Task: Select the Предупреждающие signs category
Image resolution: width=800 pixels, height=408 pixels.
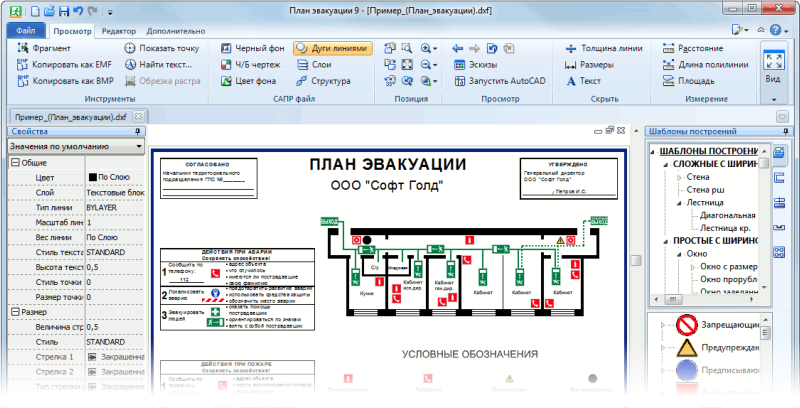Action: [x=717, y=347]
